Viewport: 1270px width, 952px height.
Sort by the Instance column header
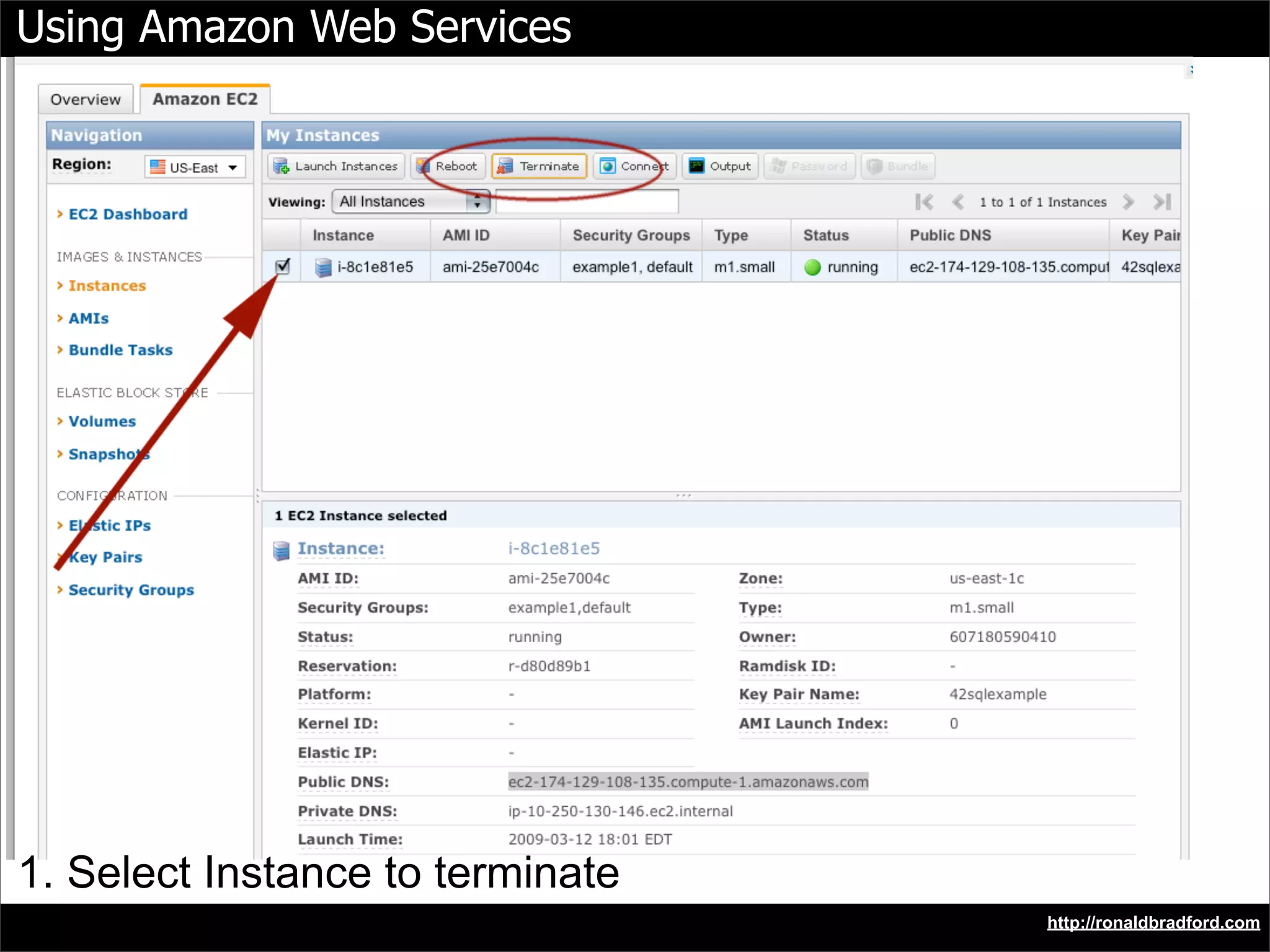click(x=366, y=236)
